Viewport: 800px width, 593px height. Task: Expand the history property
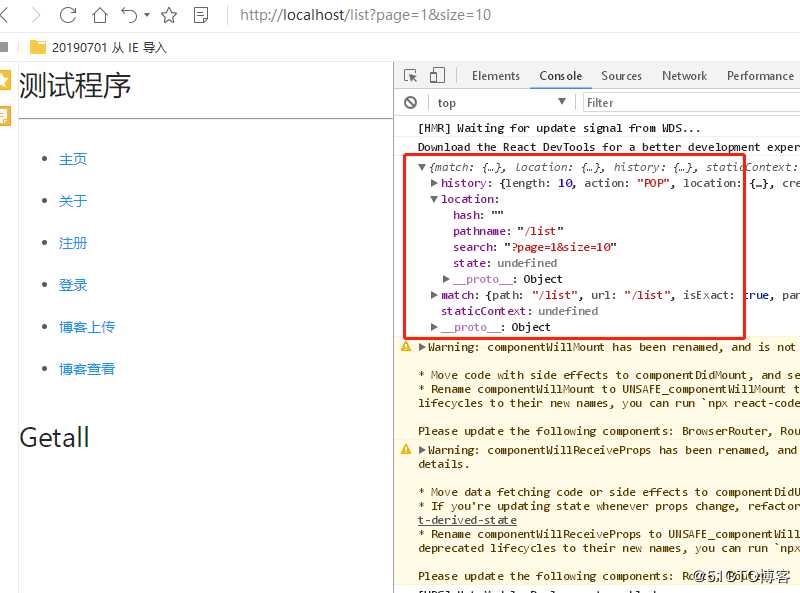[434, 183]
